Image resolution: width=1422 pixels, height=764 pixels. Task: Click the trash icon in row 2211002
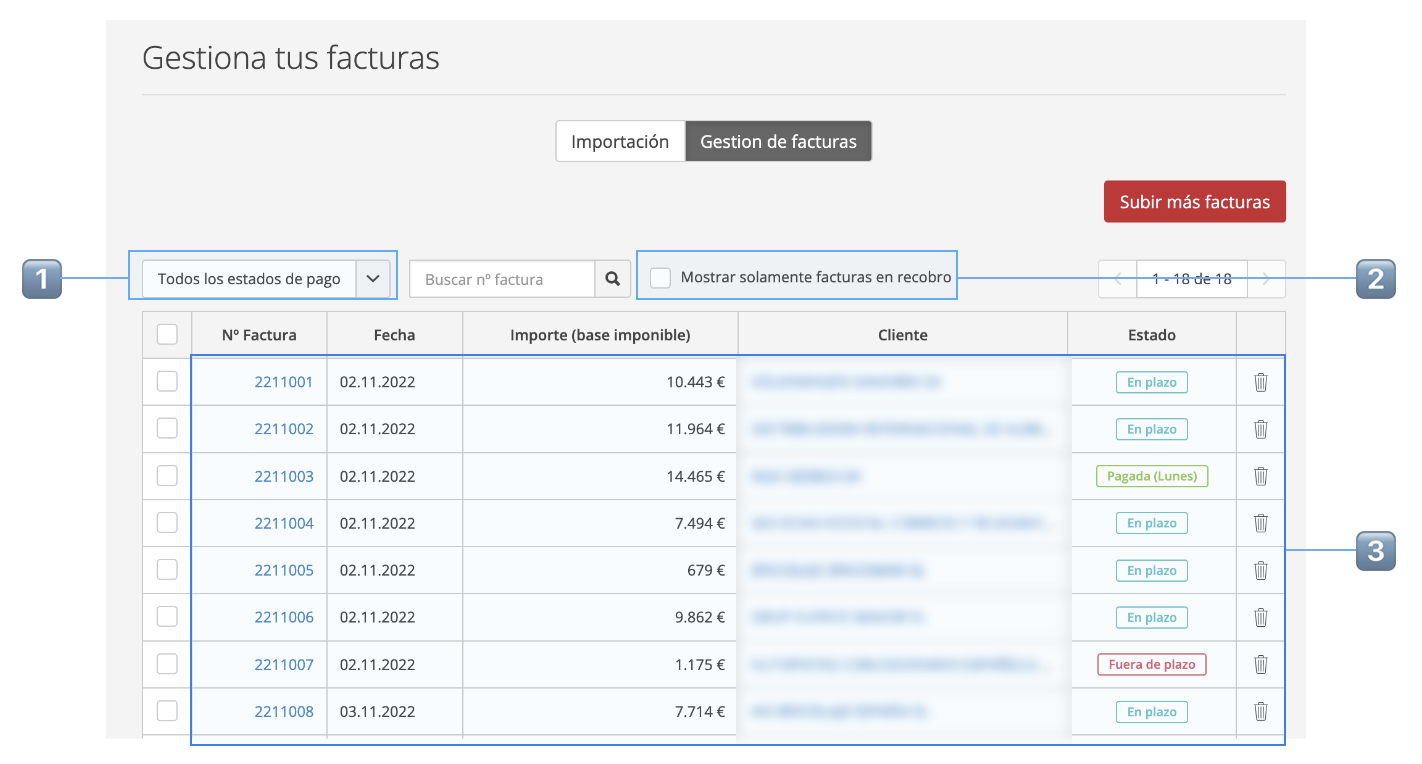tap(1261, 429)
